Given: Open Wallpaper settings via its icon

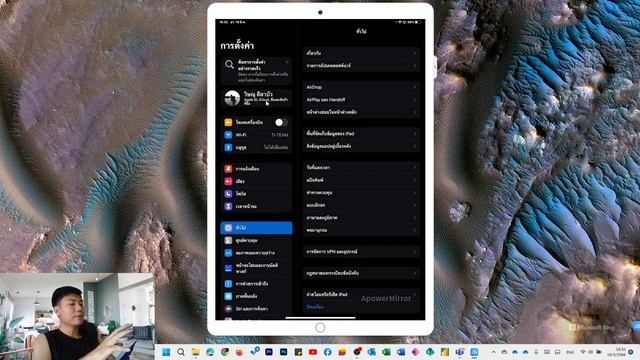Looking at the screenshot, I should [228, 296].
